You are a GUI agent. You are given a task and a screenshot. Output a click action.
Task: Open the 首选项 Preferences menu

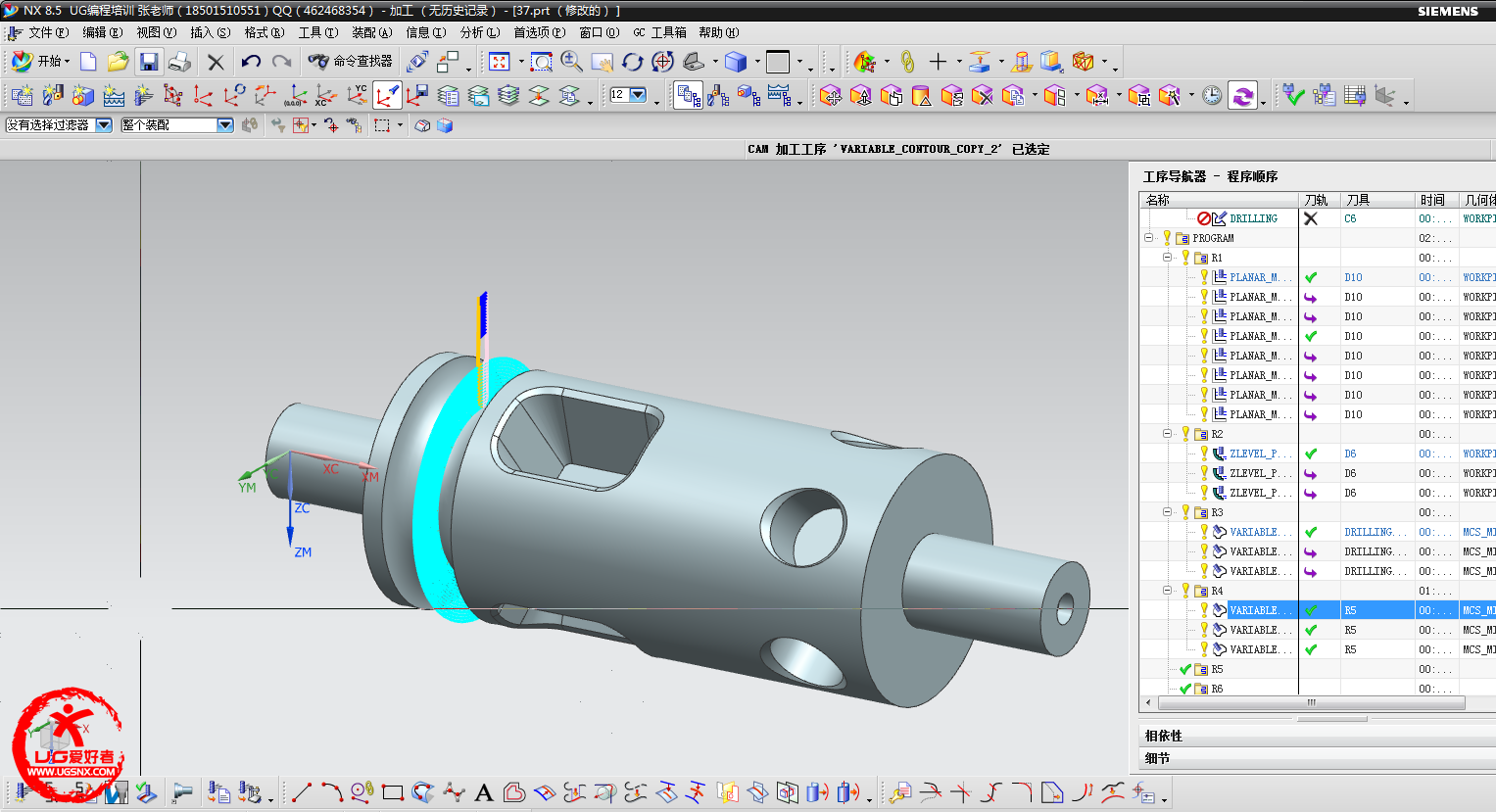pyautogui.click(x=539, y=32)
